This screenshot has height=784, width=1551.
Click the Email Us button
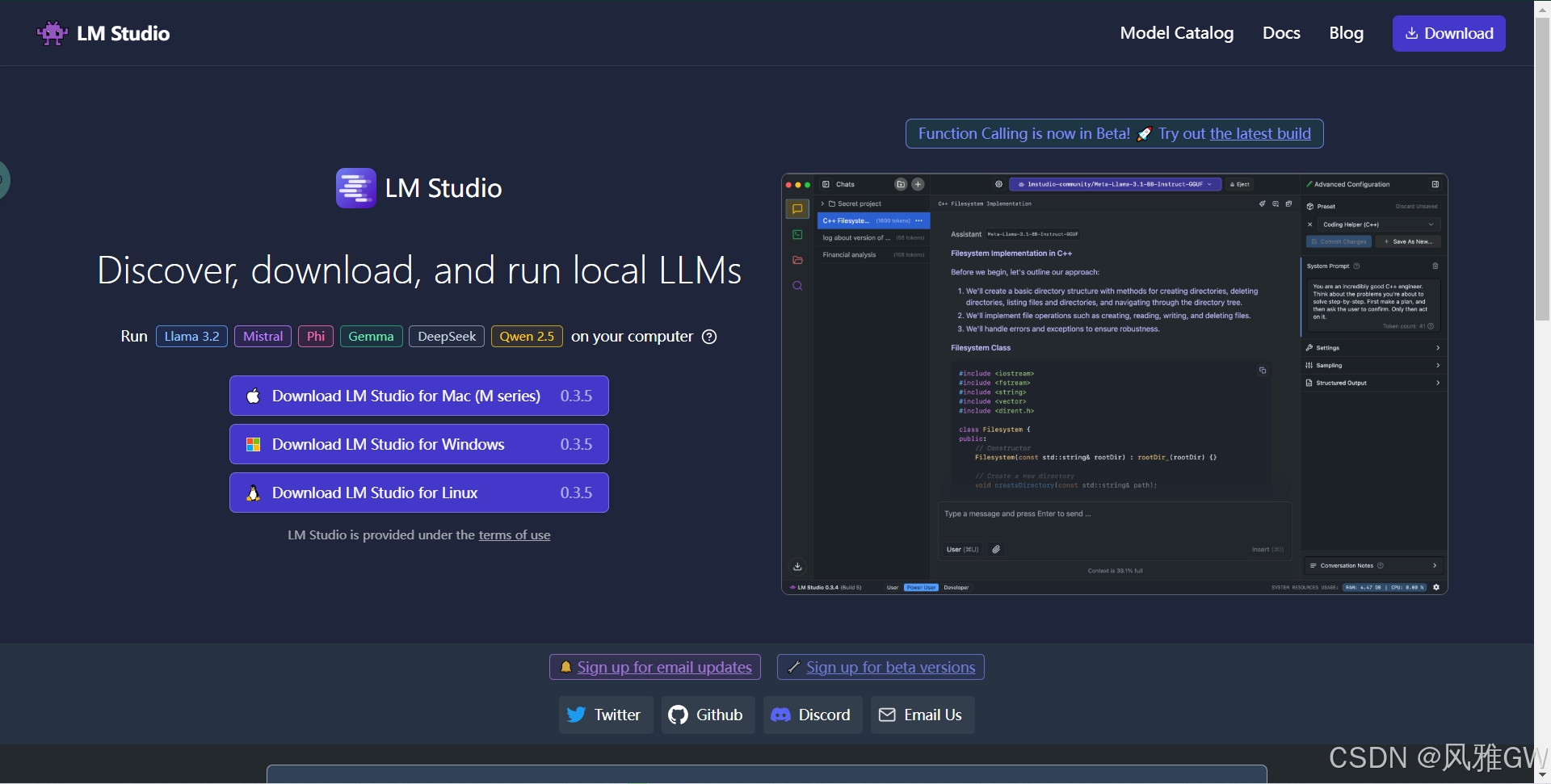(x=923, y=715)
